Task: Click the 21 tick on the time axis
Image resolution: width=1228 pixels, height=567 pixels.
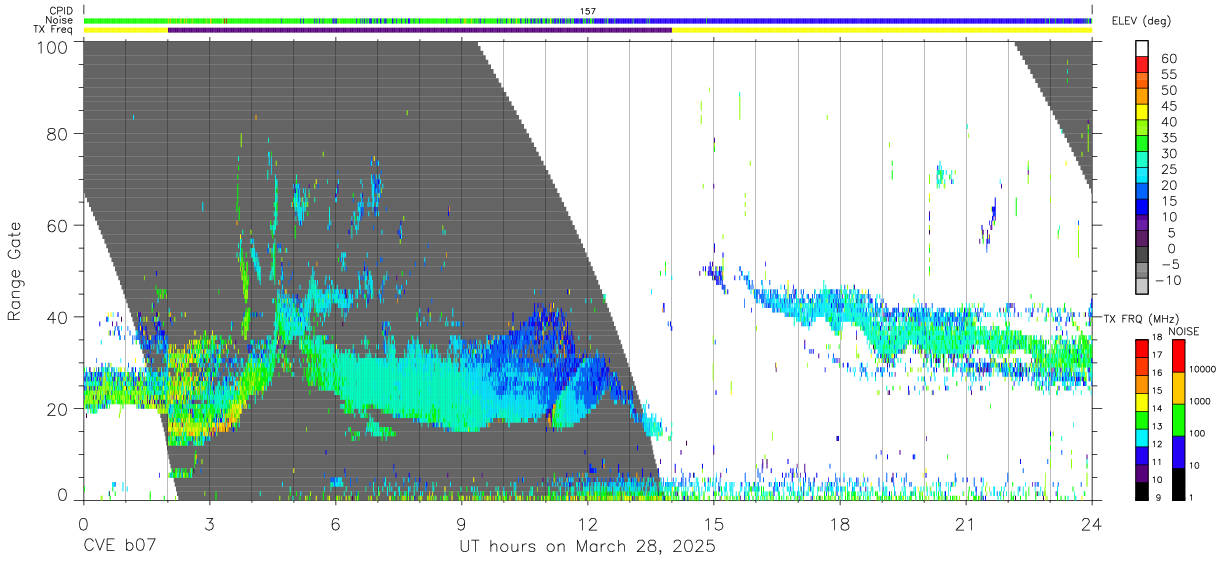Action: click(x=966, y=523)
